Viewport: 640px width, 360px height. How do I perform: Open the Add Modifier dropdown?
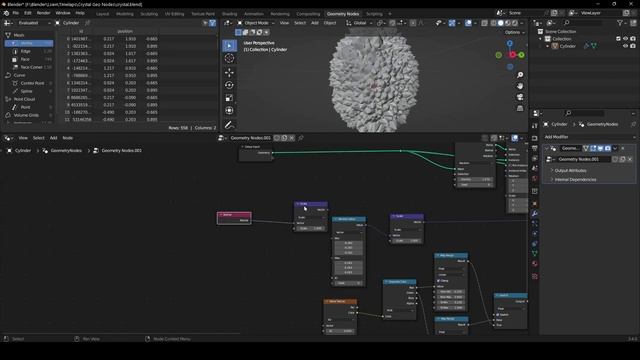(589, 137)
